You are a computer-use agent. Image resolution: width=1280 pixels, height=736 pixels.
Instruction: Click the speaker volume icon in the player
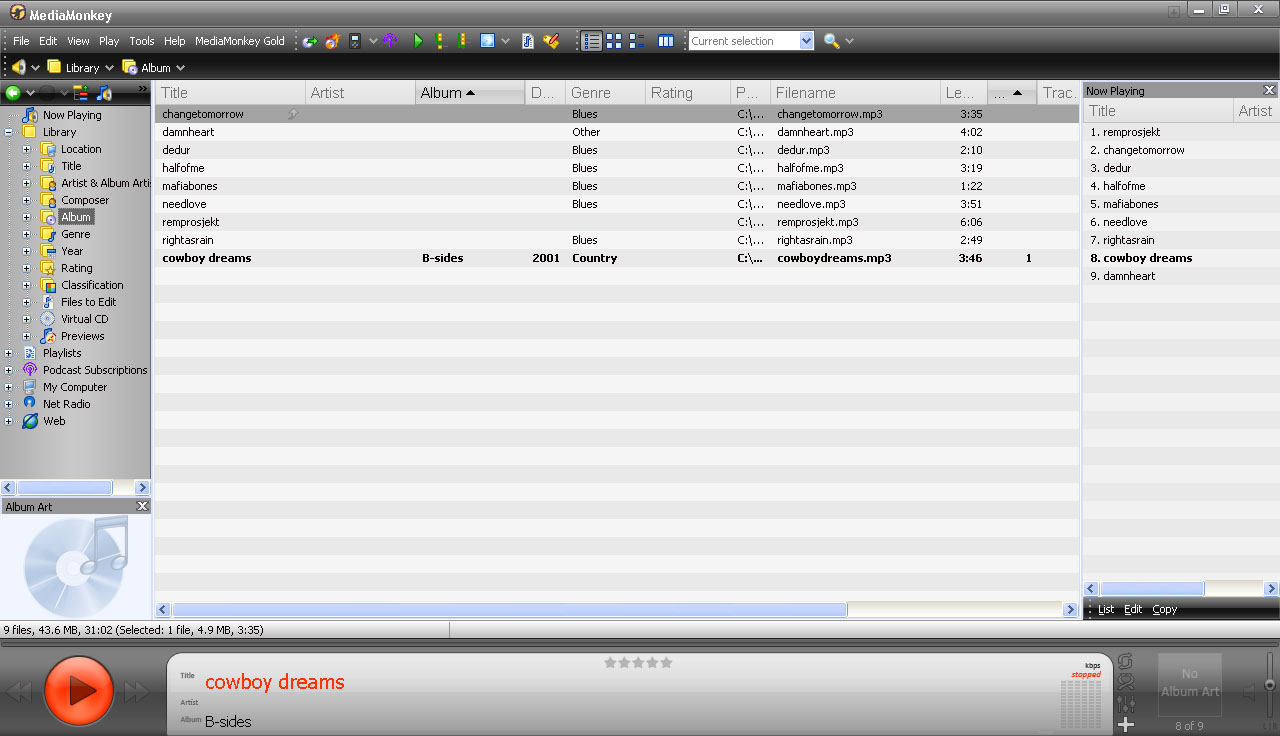click(1250, 692)
